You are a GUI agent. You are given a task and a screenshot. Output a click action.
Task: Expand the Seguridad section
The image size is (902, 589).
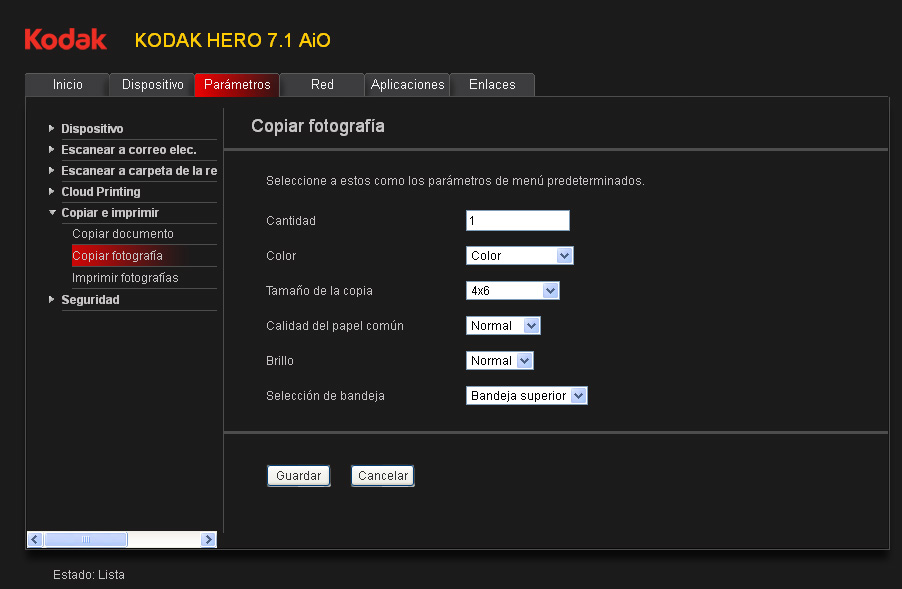pyautogui.click(x=52, y=300)
